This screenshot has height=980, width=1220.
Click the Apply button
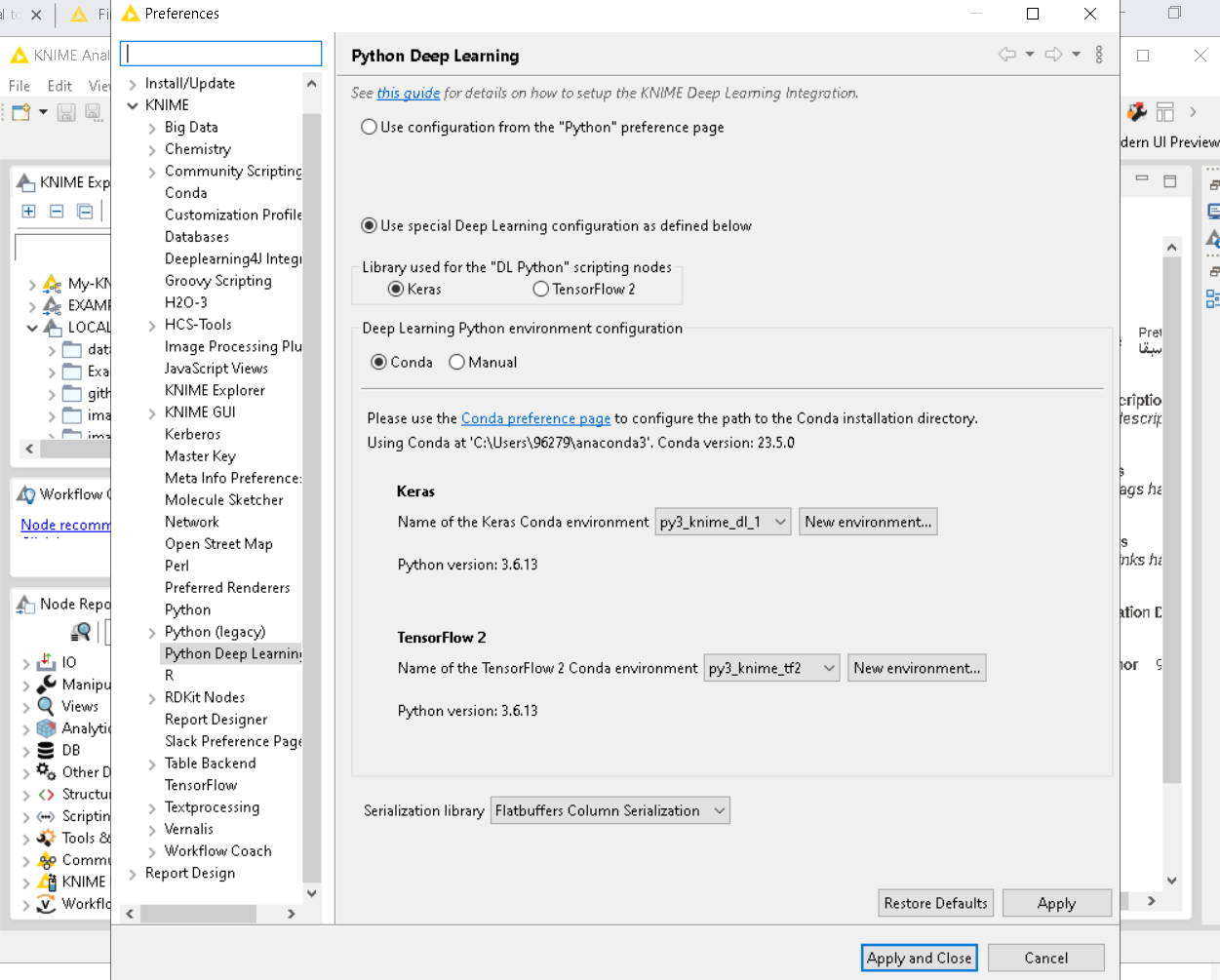1056,903
